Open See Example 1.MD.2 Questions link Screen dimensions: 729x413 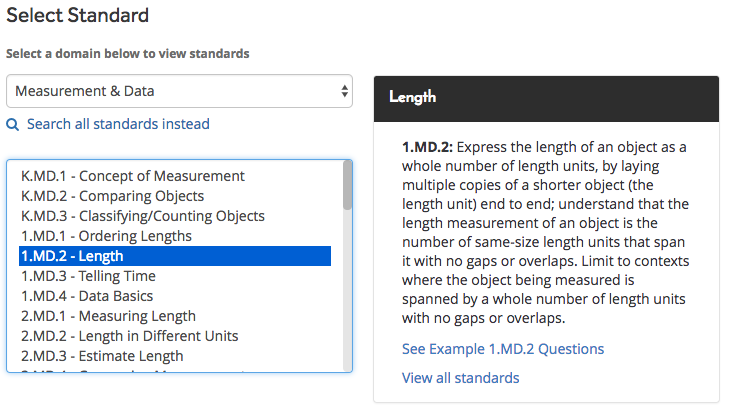tap(502, 349)
